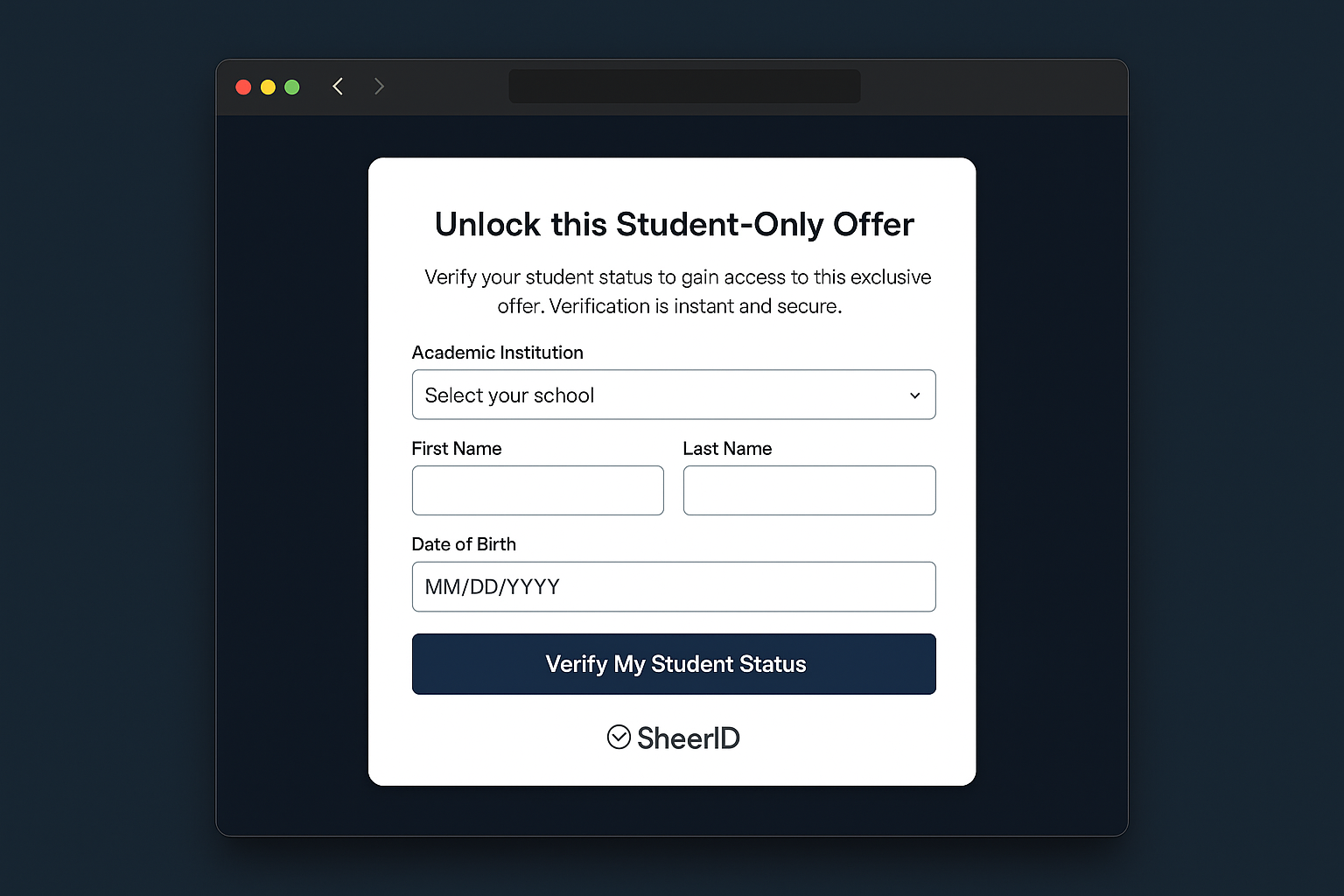Click the Academic Institution label
1344x896 pixels.
pos(497,353)
